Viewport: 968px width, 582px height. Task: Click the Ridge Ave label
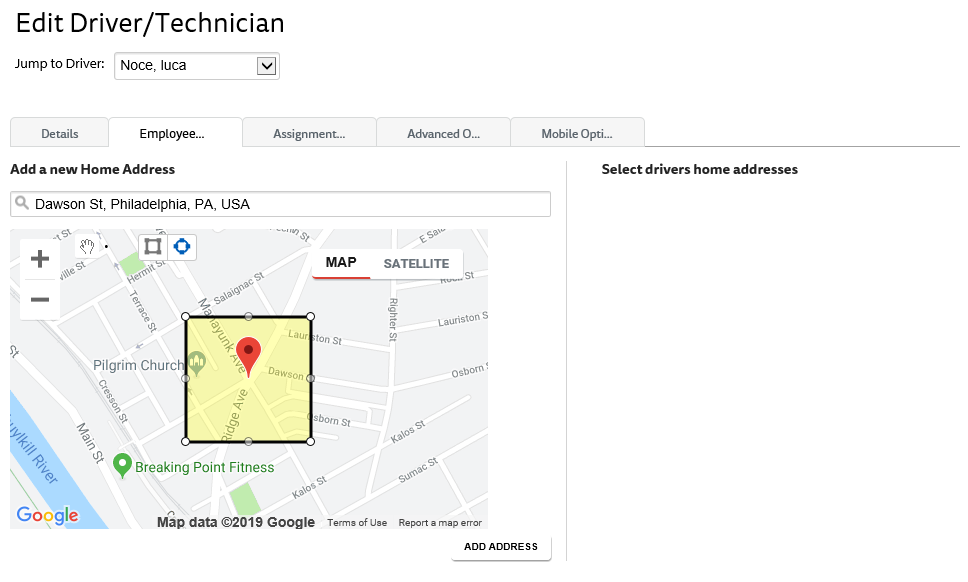(x=234, y=417)
